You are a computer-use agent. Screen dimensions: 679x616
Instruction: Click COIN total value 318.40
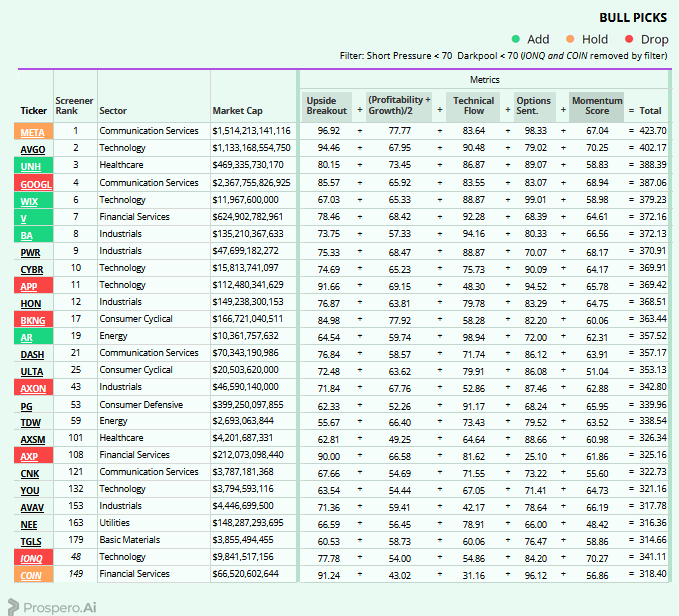(653, 574)
